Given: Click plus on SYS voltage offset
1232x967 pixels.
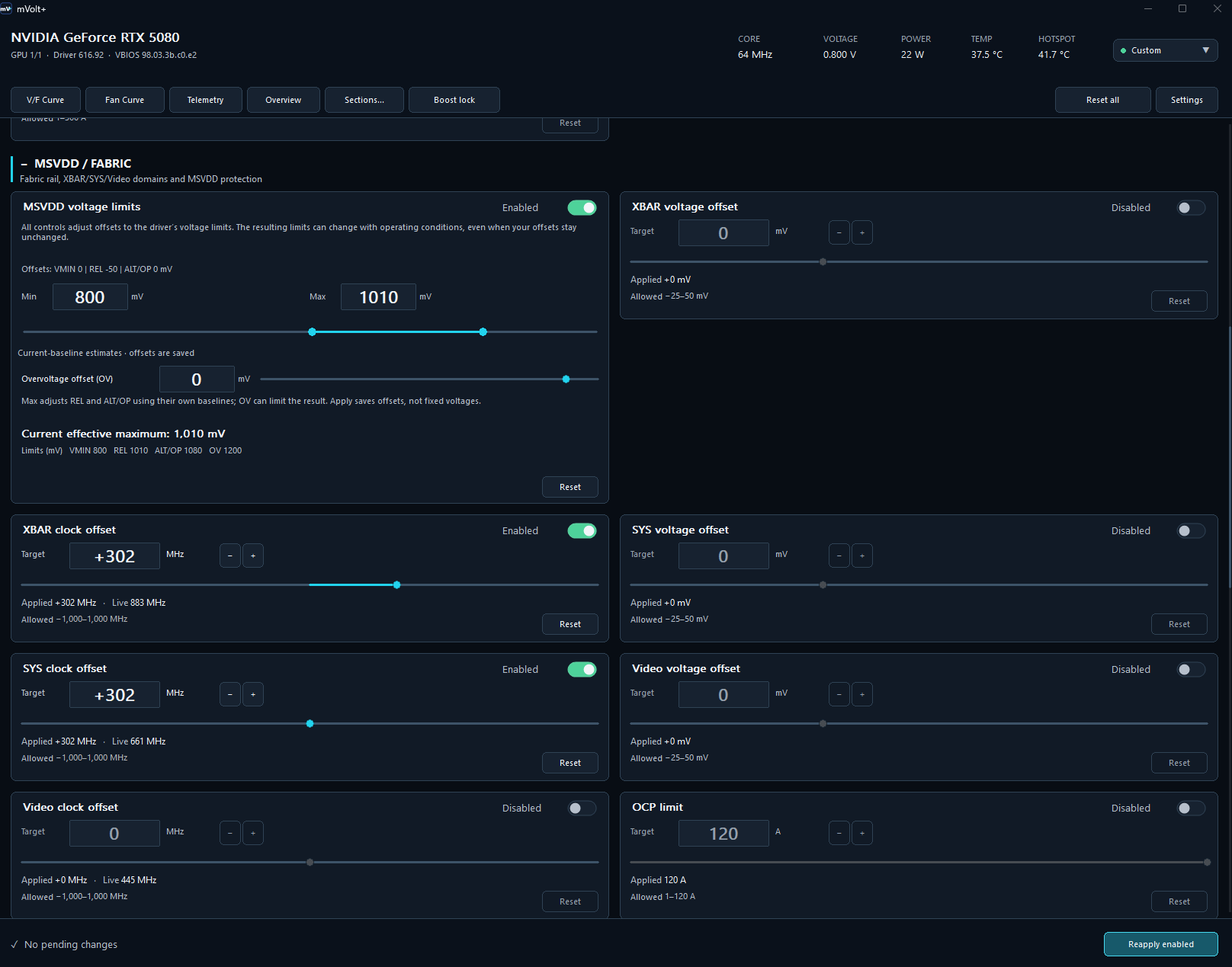Looking at the screenshot, I should tap(862, 556).
